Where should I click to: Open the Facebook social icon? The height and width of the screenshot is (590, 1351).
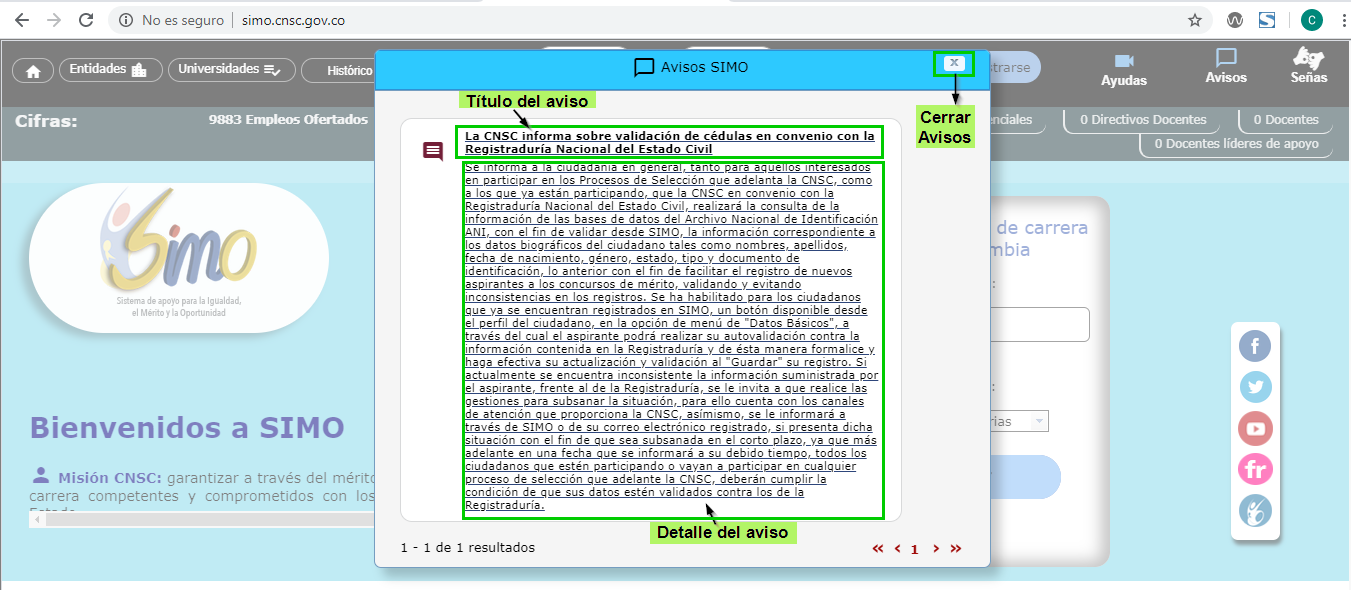point(1255,346)
